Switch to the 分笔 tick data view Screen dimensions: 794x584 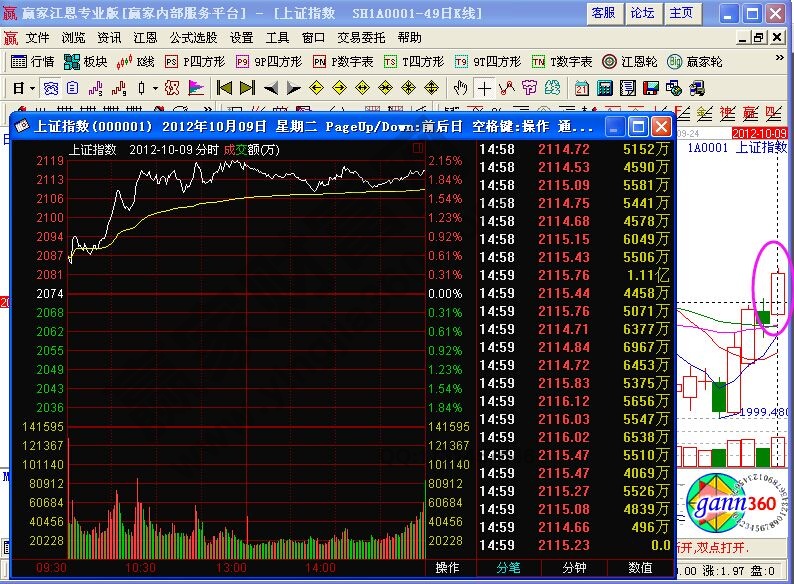(510, 568)
